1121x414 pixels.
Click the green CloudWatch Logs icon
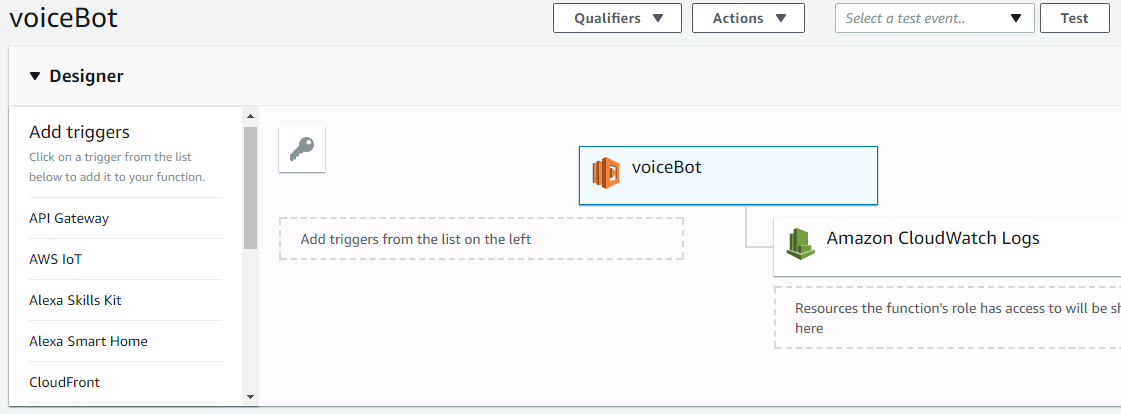click(x=800, y=243)
